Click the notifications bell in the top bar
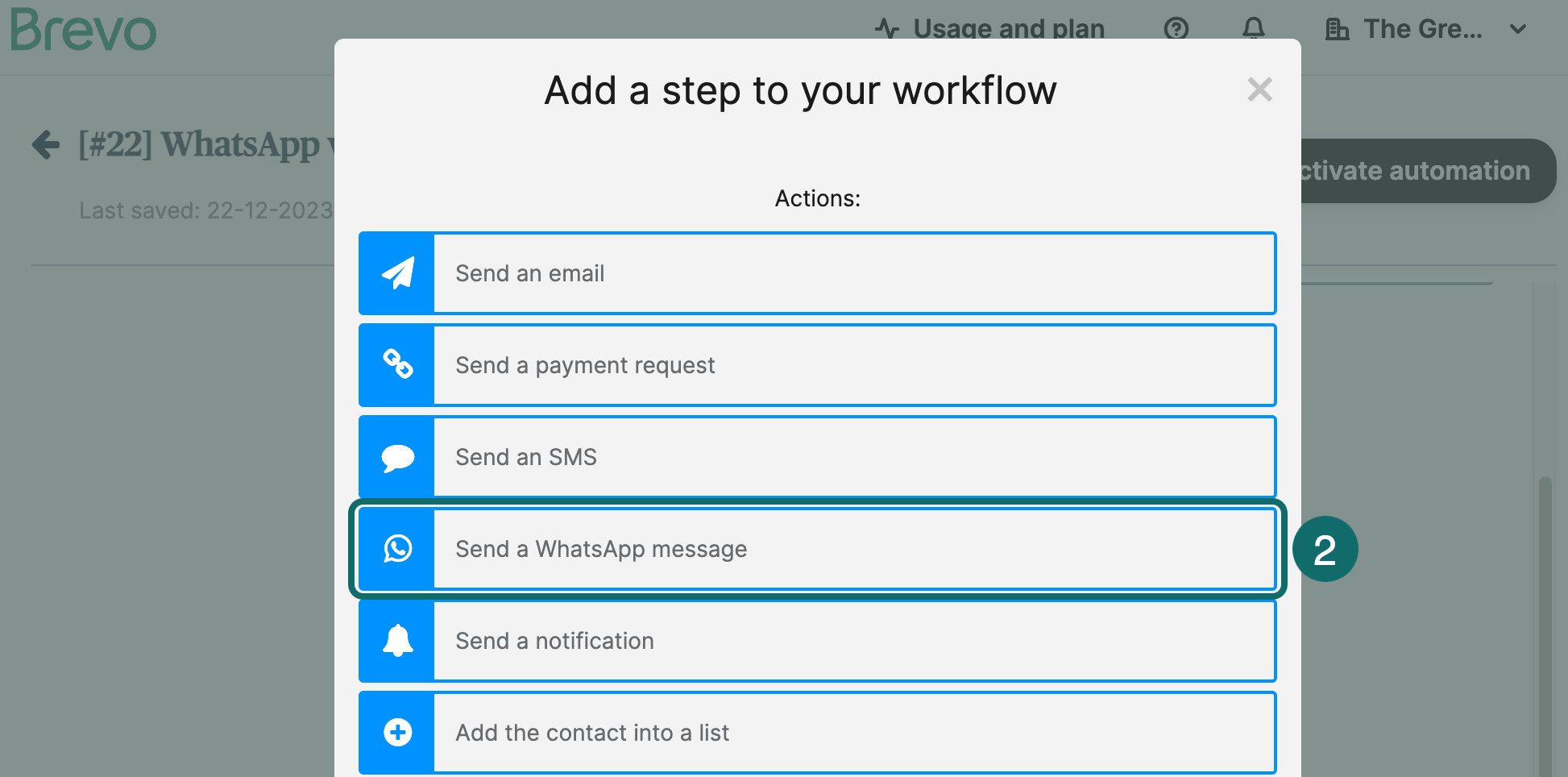The height and width of the screenshot is (777, 1568). coord(1254,29)
